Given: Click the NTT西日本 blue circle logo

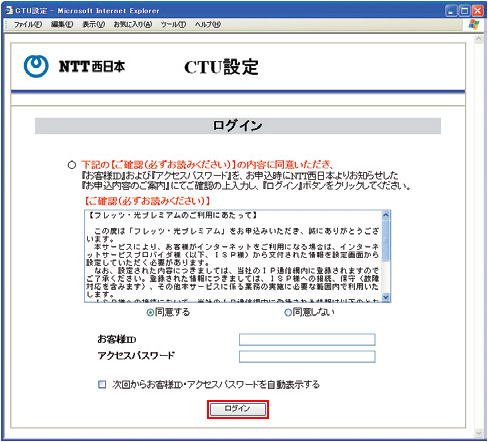Looking at the screenshot, I should pos(36,66).
